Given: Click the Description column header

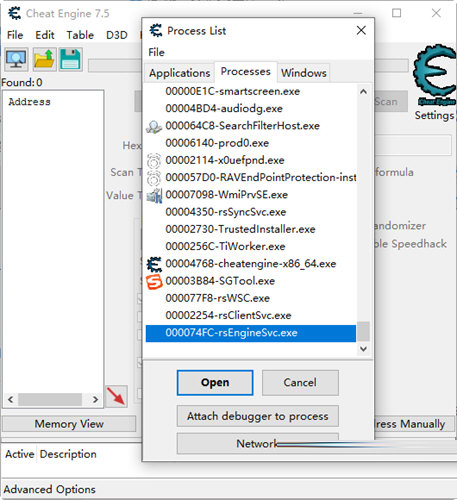Looking at the screenshot, I should pos(68,454).
